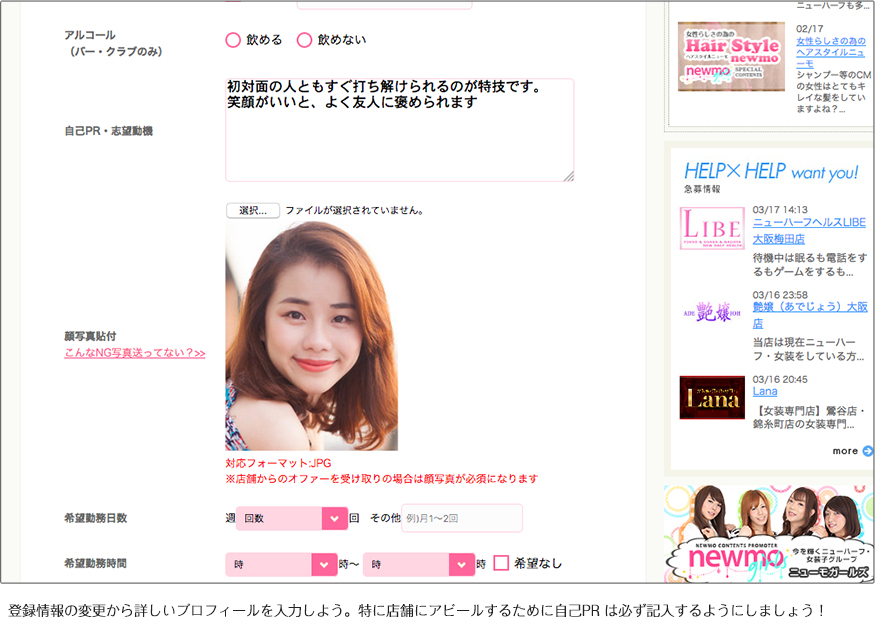Screen dimensions: 875x632
Task: Click the LIBE shop logo icon
Action: click(712, 228)
